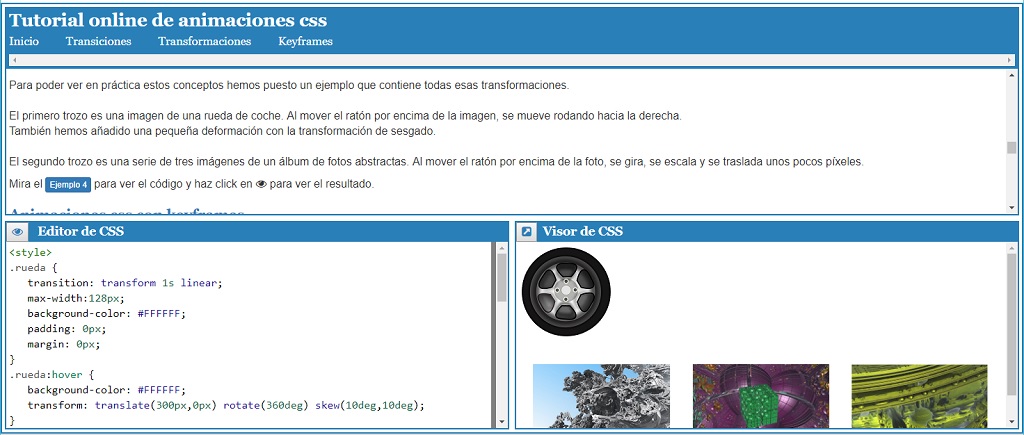Click the purple and green cube abstract photo
The image size is (1024, 435).
tap(761, 396)
